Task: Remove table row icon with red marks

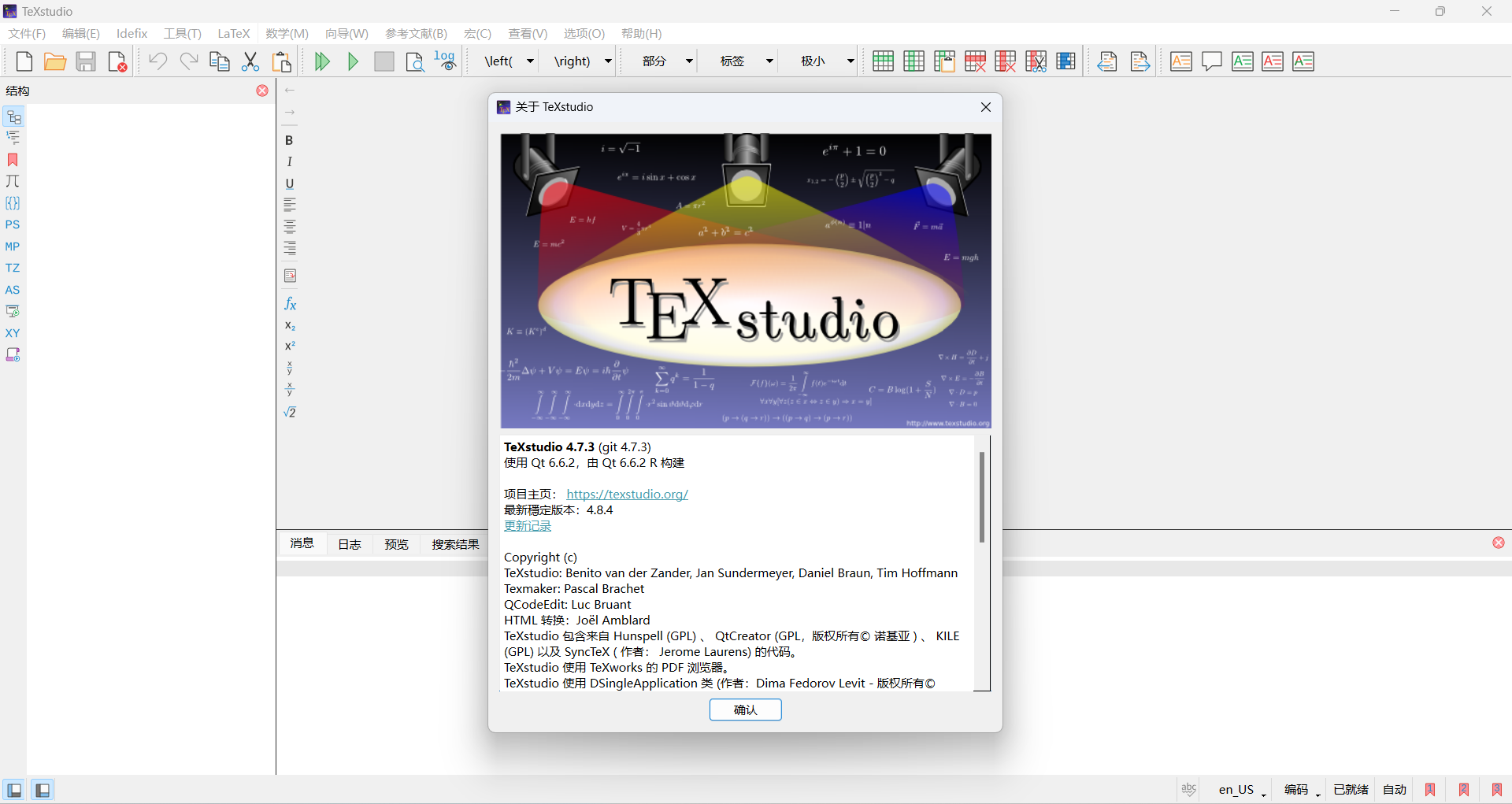Action: click(975, 61)
